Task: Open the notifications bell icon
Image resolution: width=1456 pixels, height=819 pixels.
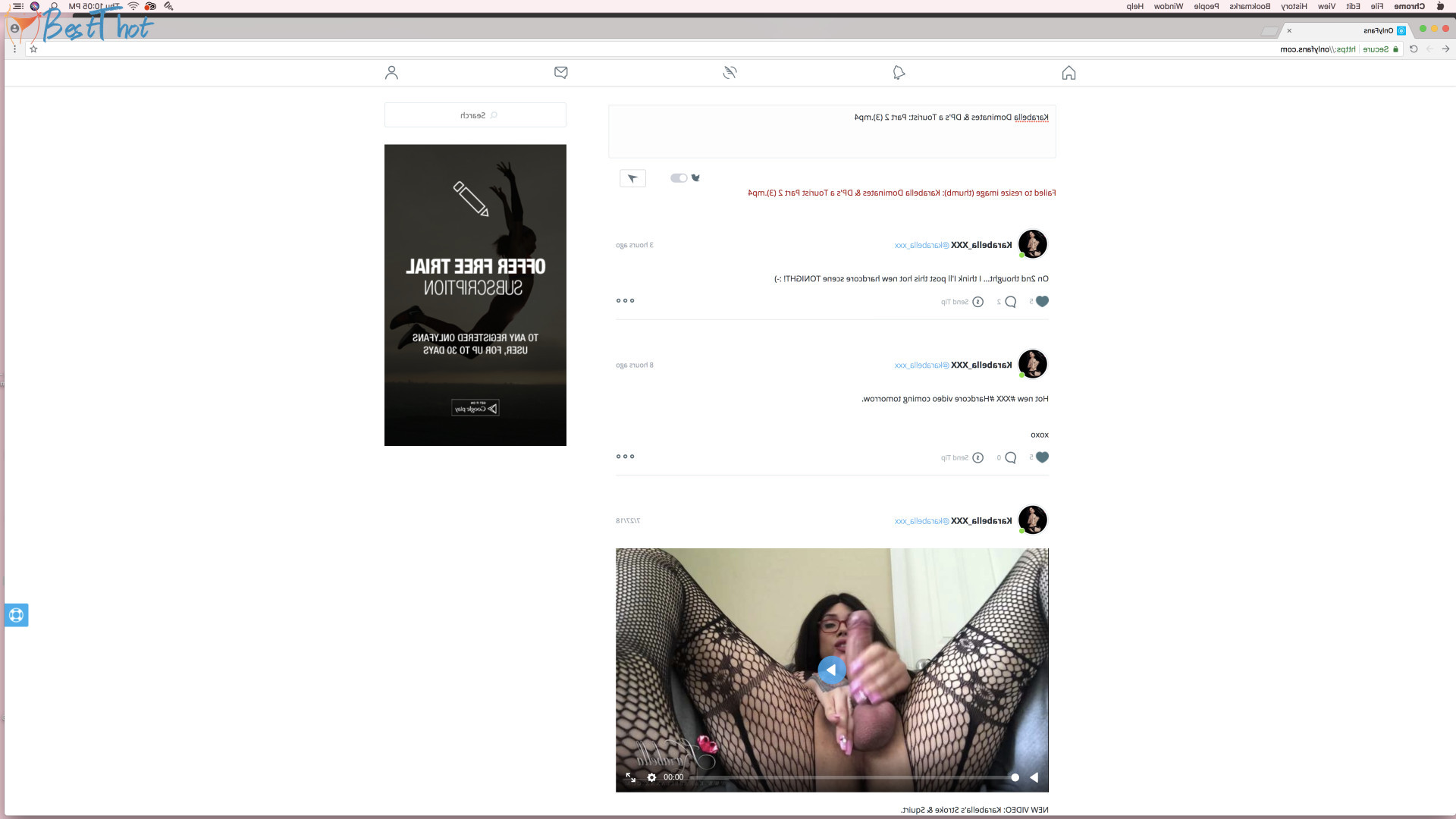Action: click(899, 73)
